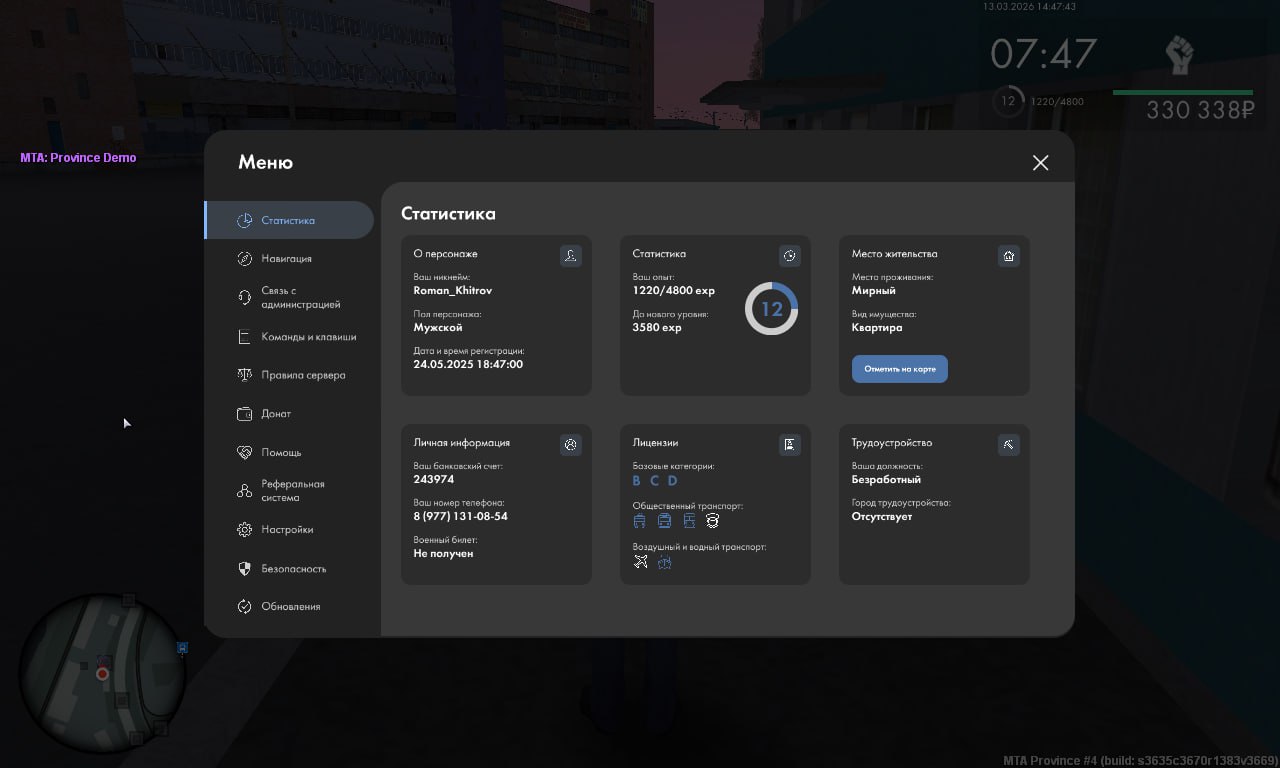Click the ship license icon under water transport
The width and height of the screenshot is (1280, 768).
(x=664, y=562)
